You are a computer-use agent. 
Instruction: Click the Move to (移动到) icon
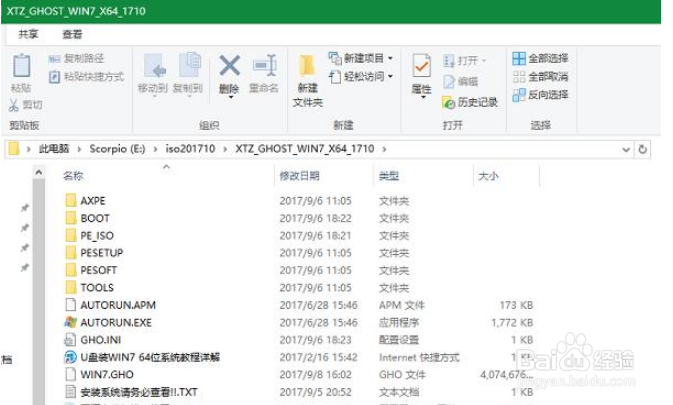[155, 65]
